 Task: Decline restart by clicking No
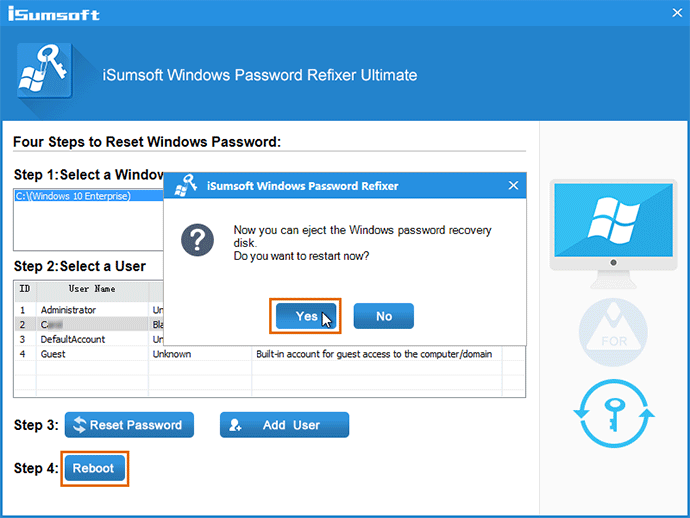(384, 316)
